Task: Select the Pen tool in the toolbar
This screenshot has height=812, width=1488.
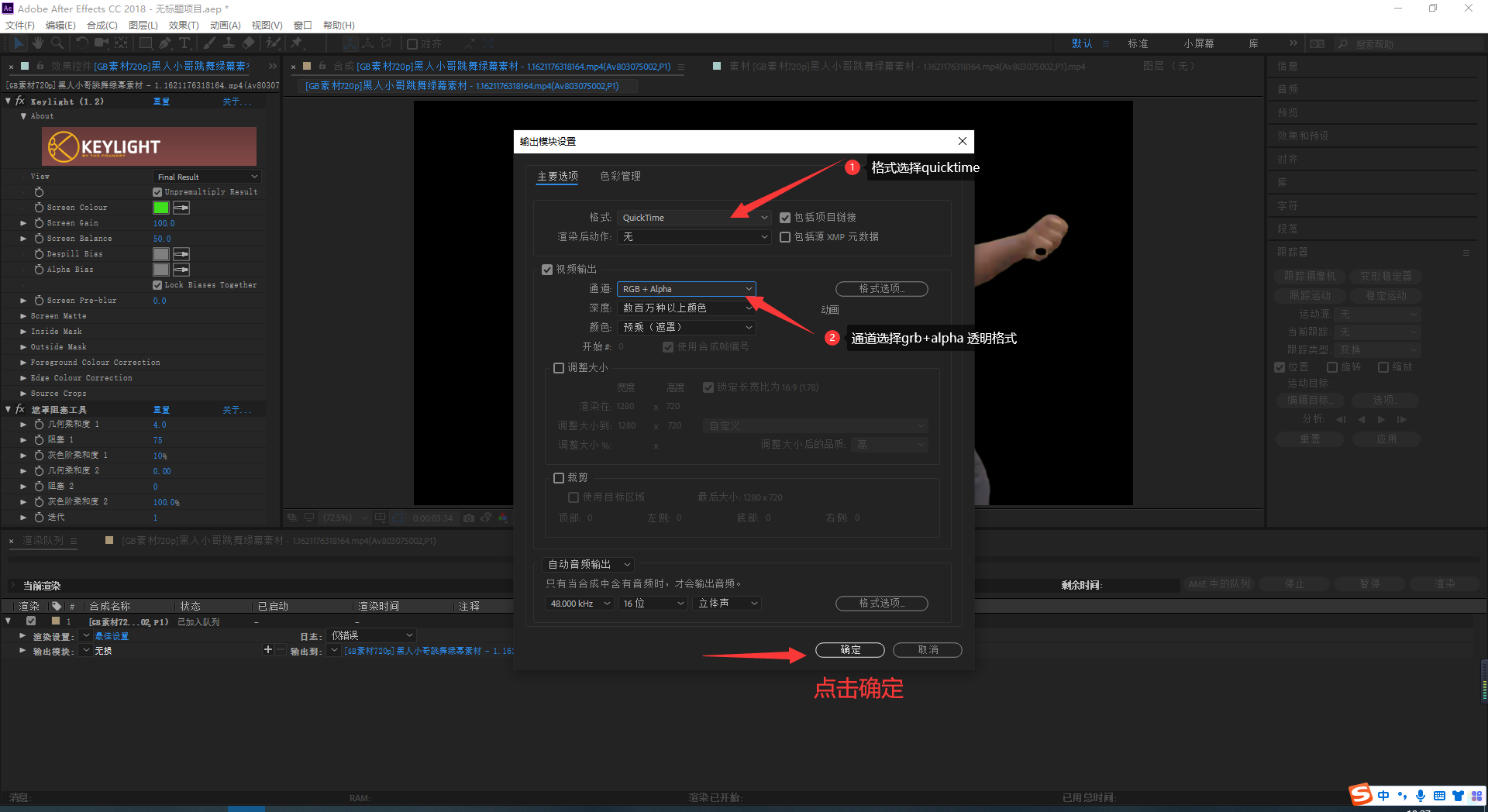Action: tap(165, 43)
